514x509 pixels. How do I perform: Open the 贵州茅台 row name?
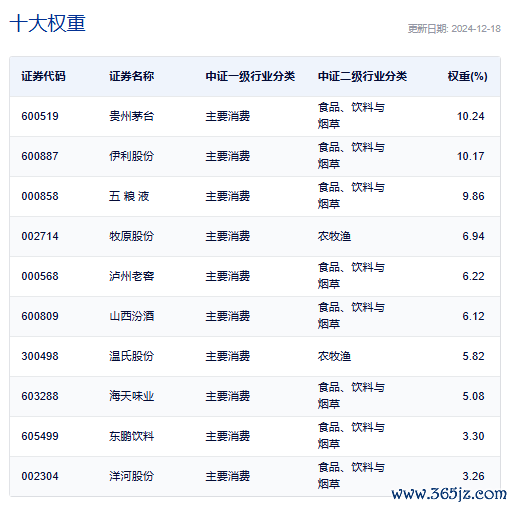click(132, 116)
